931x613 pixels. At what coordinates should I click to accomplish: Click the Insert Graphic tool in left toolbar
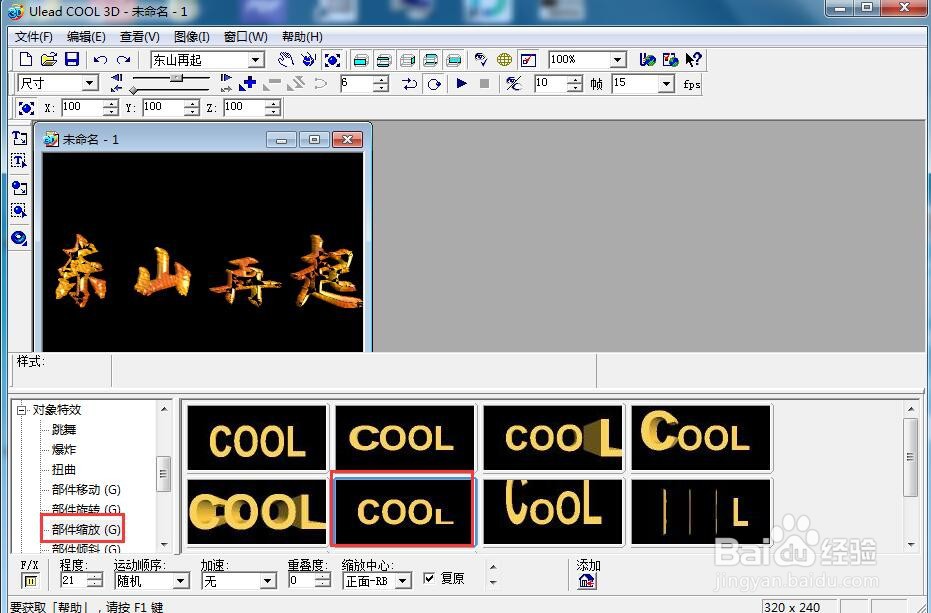[x=20, y=188]
